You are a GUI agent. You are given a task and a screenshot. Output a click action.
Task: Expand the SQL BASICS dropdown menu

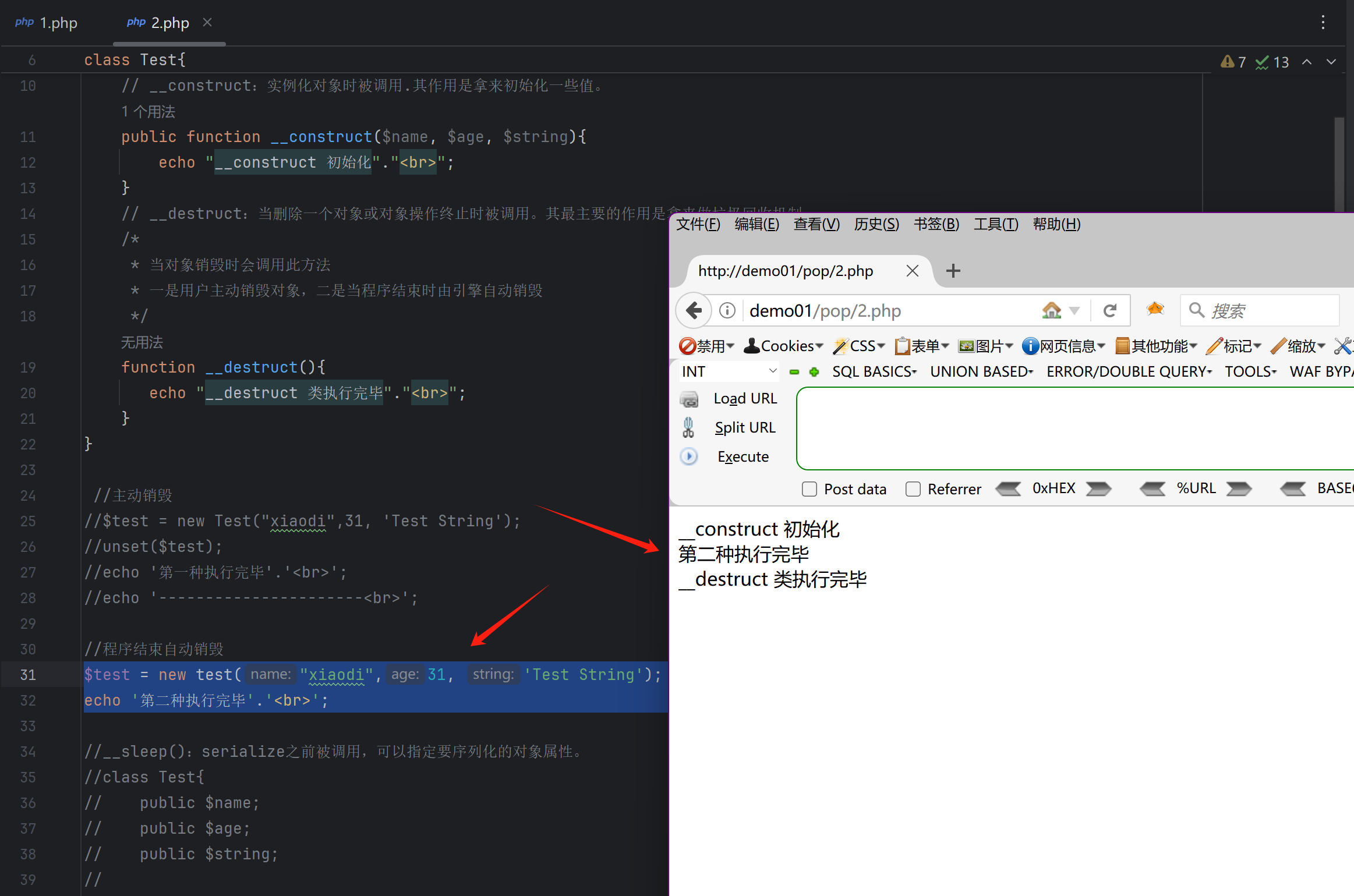pyautogui.click(x=874, y=371)
